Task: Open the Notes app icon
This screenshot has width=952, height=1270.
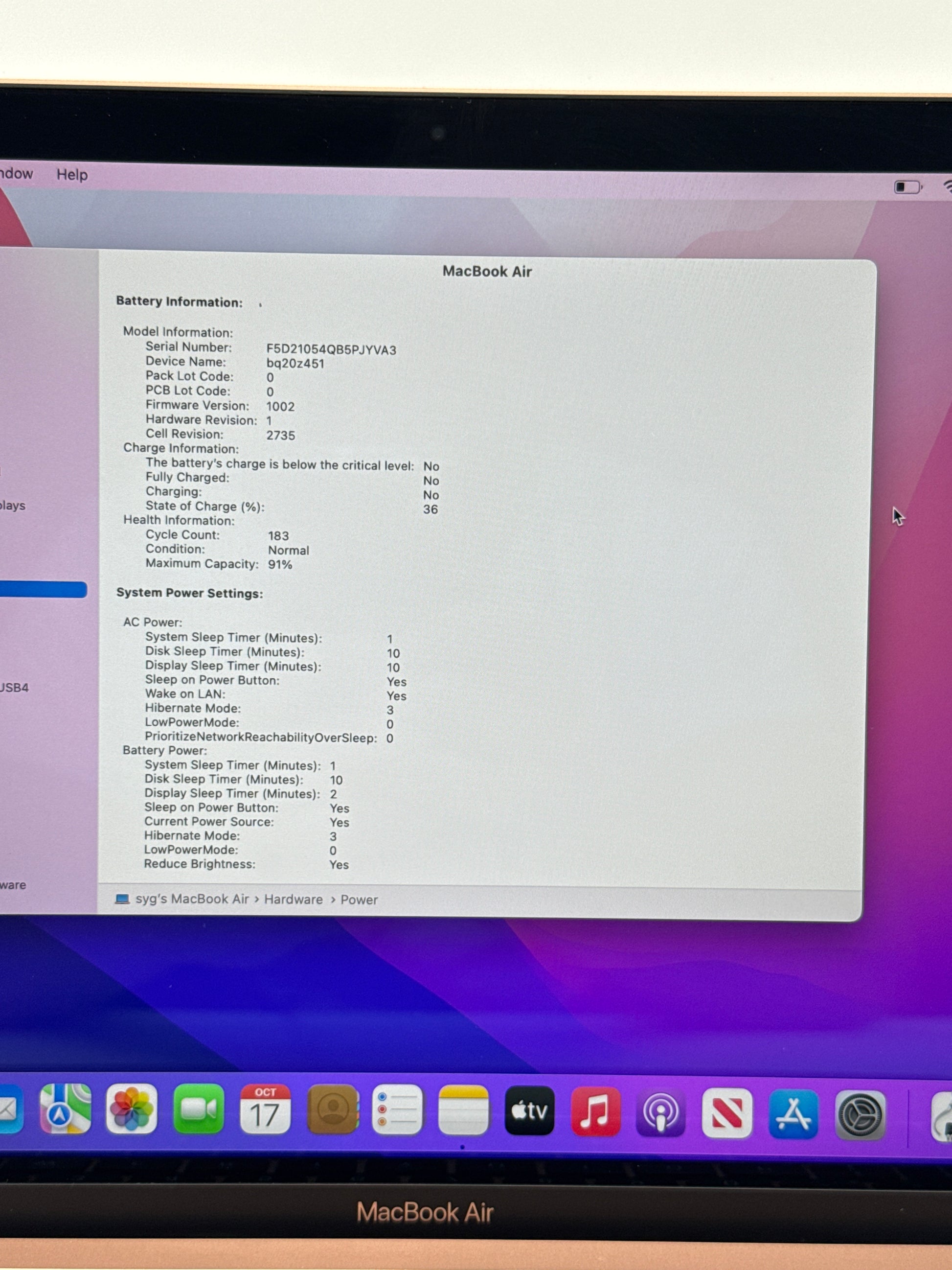Action: click(463, 1111)
